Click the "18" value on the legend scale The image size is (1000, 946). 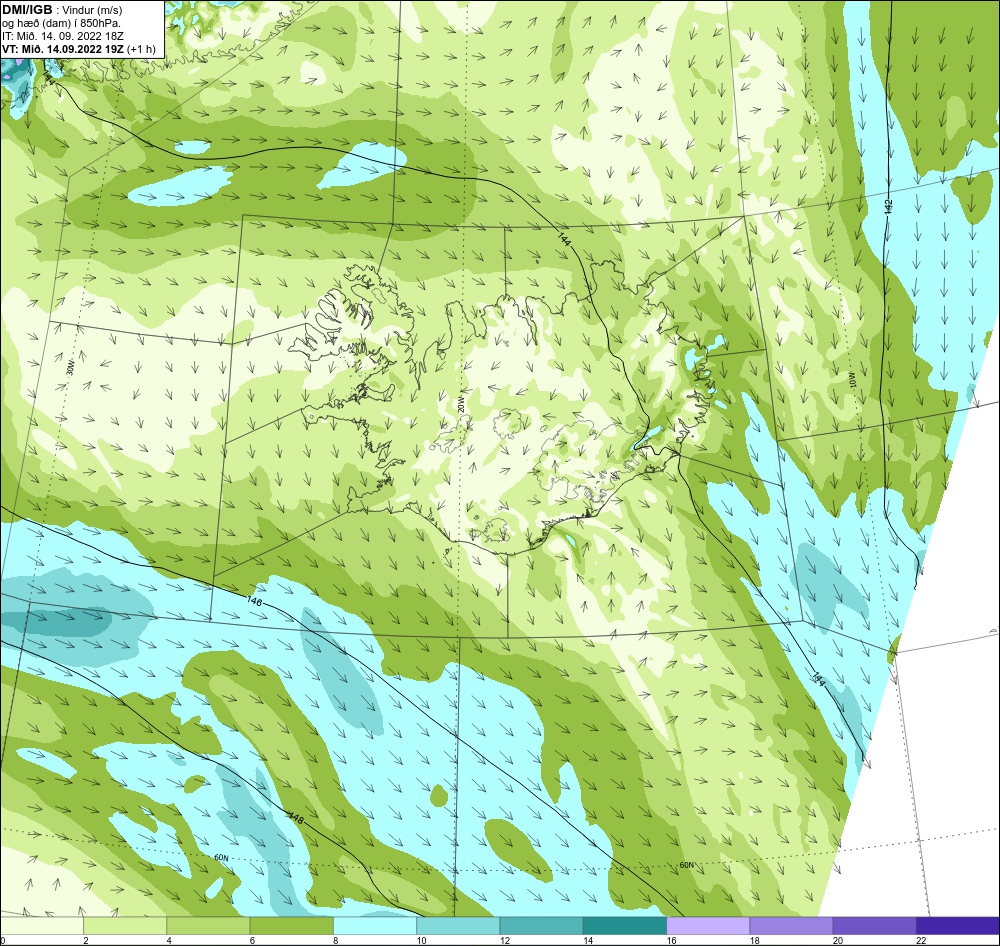tap(754, 940)
